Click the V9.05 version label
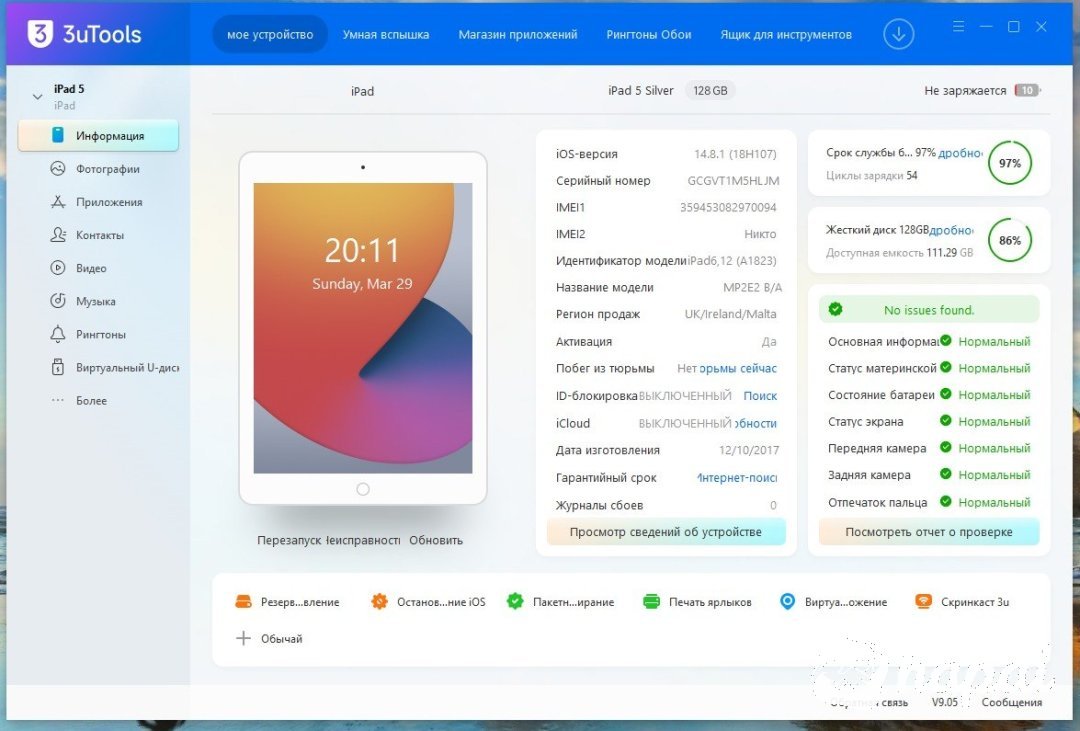 [x=944, y=702]
